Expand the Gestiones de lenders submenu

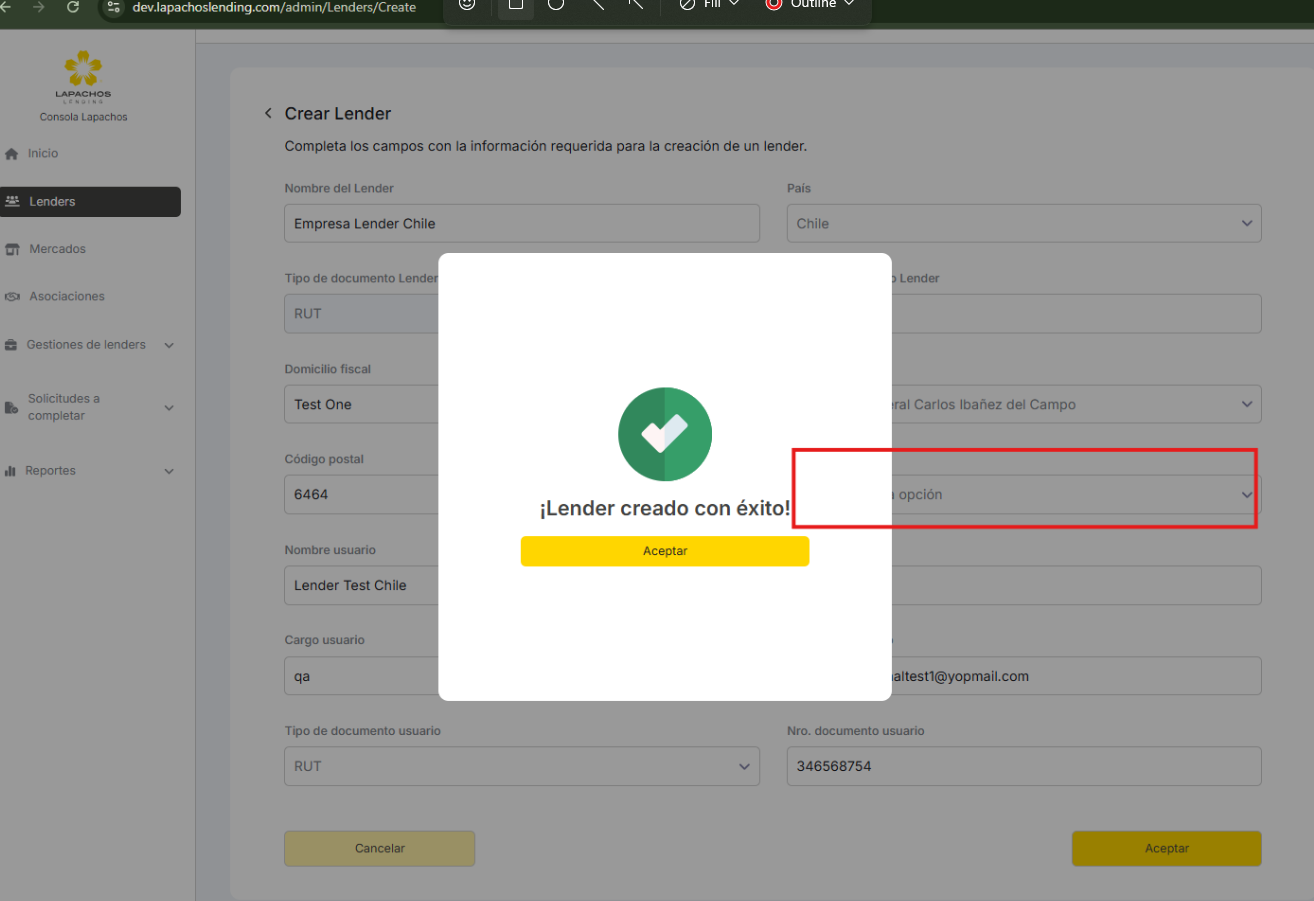pos(168,345)
